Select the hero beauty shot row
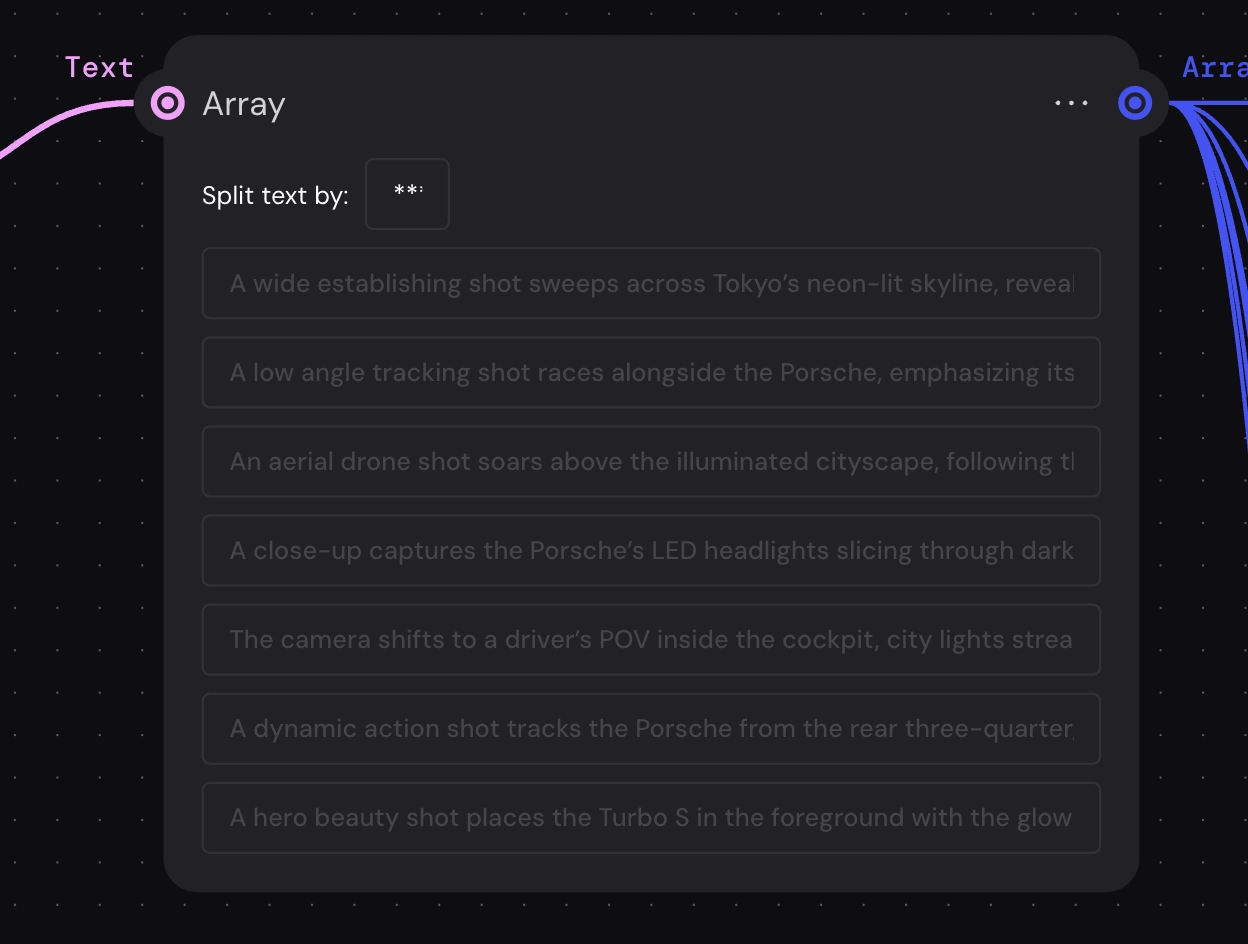Image resolution: width=1248 pixels, height=944 pixels. tap(651, 818)
